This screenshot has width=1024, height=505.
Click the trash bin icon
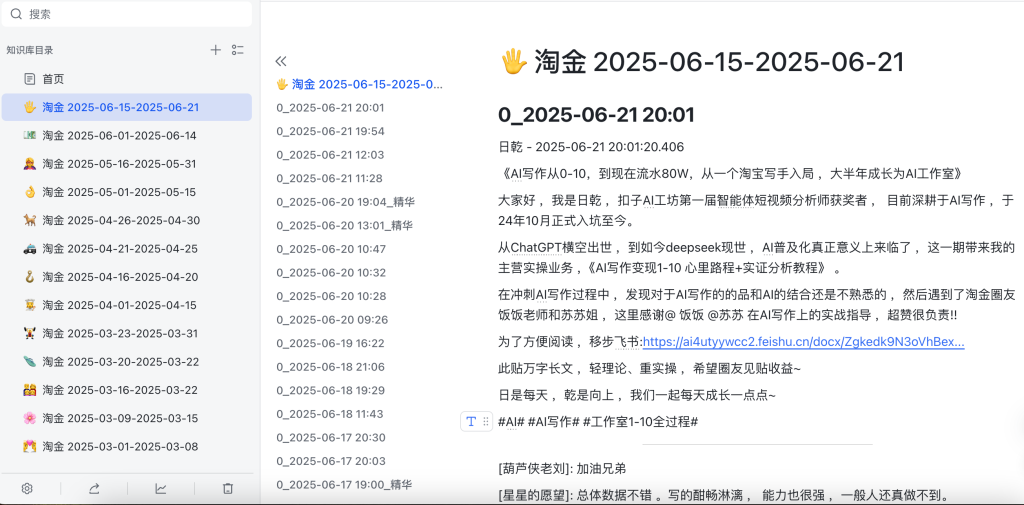(x=228, y=488)
